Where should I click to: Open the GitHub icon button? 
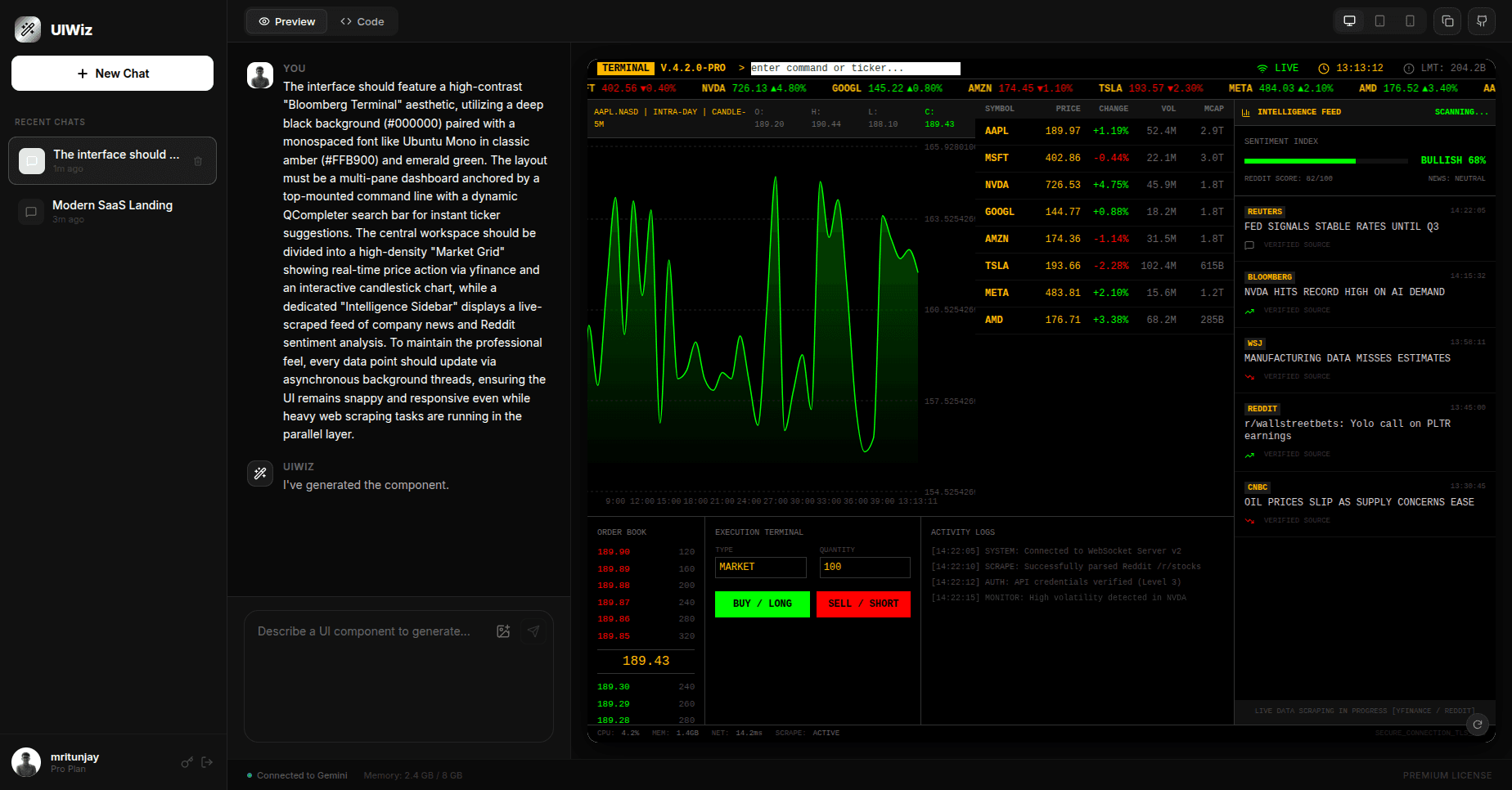tap(1482, 21)
